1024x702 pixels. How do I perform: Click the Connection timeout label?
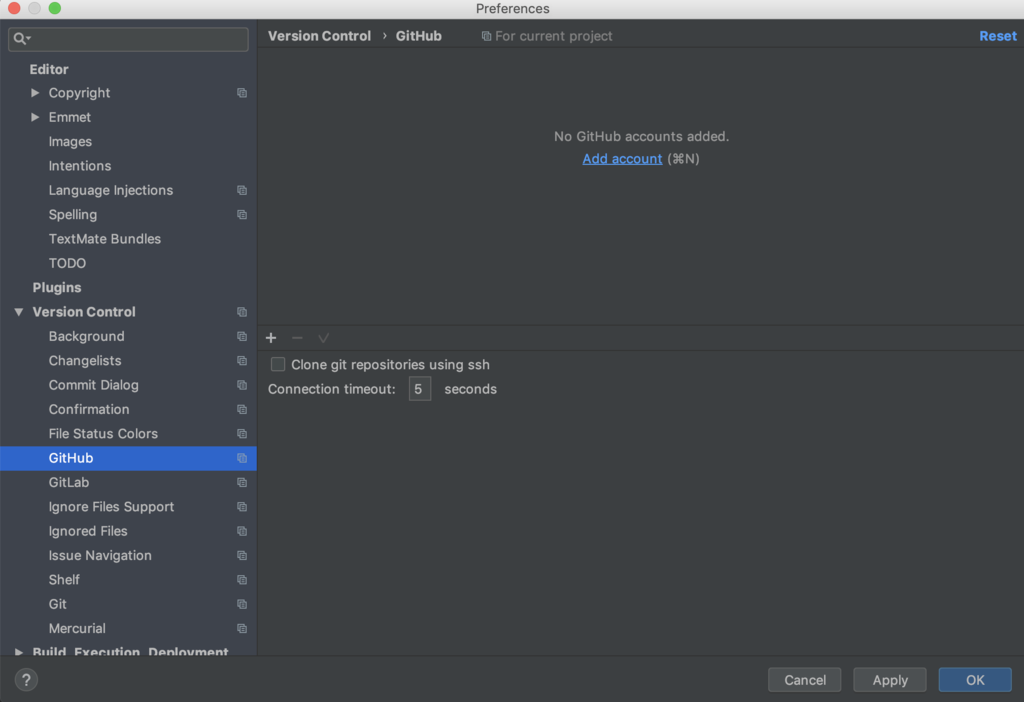(x=332, y=389)
